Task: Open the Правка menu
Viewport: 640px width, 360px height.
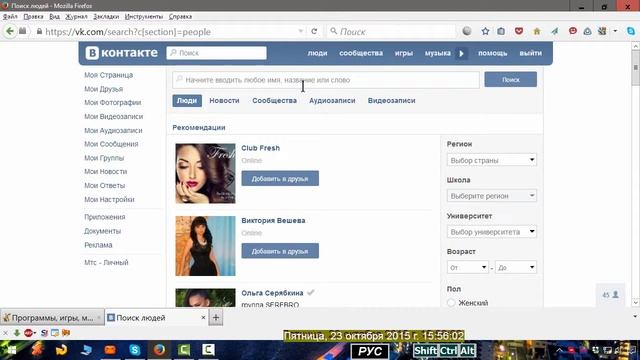Action: click(33, 16)
